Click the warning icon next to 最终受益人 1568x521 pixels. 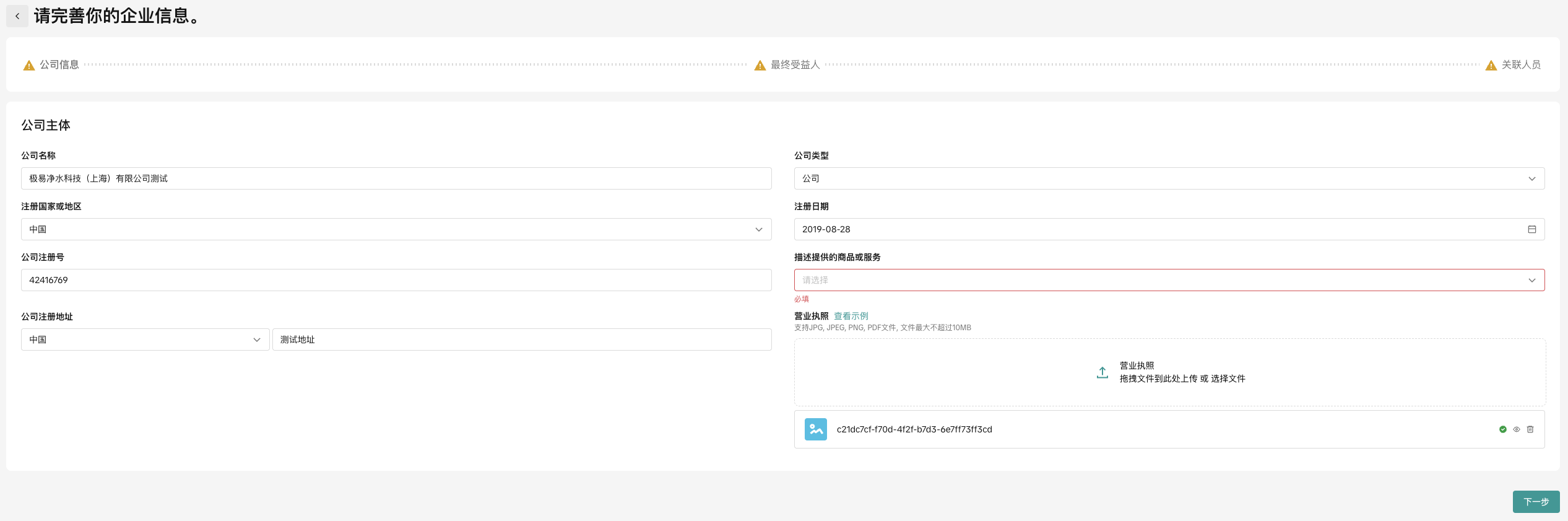click(x=760, y=65)
